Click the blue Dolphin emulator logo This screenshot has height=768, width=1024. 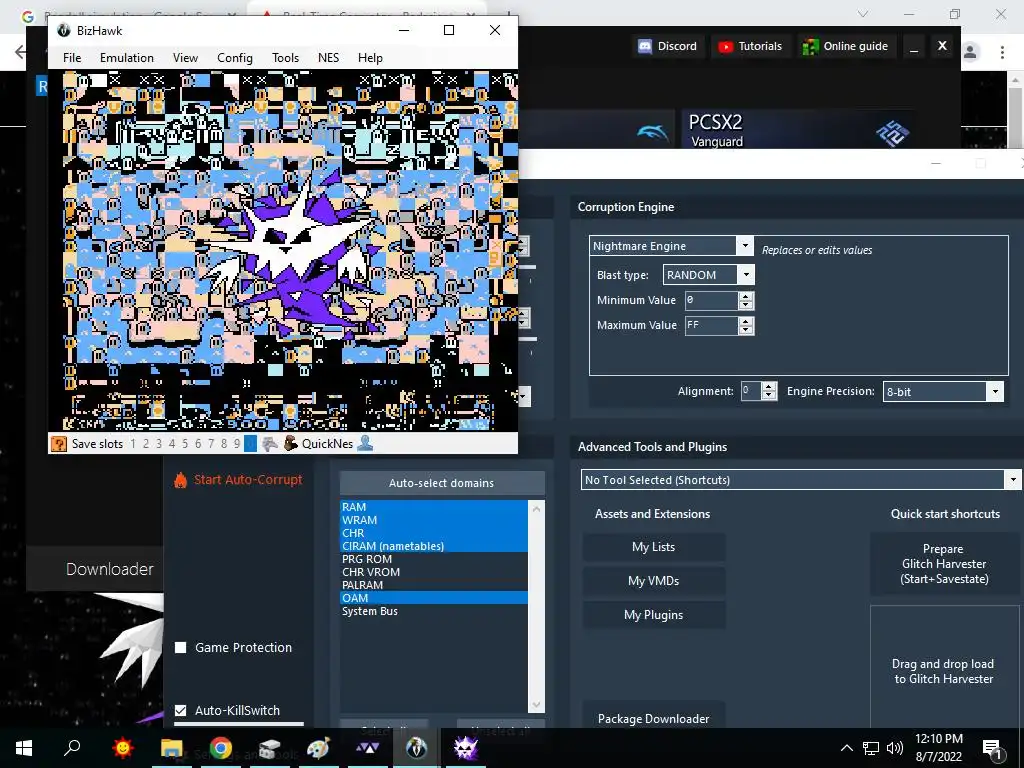(652, 133)
